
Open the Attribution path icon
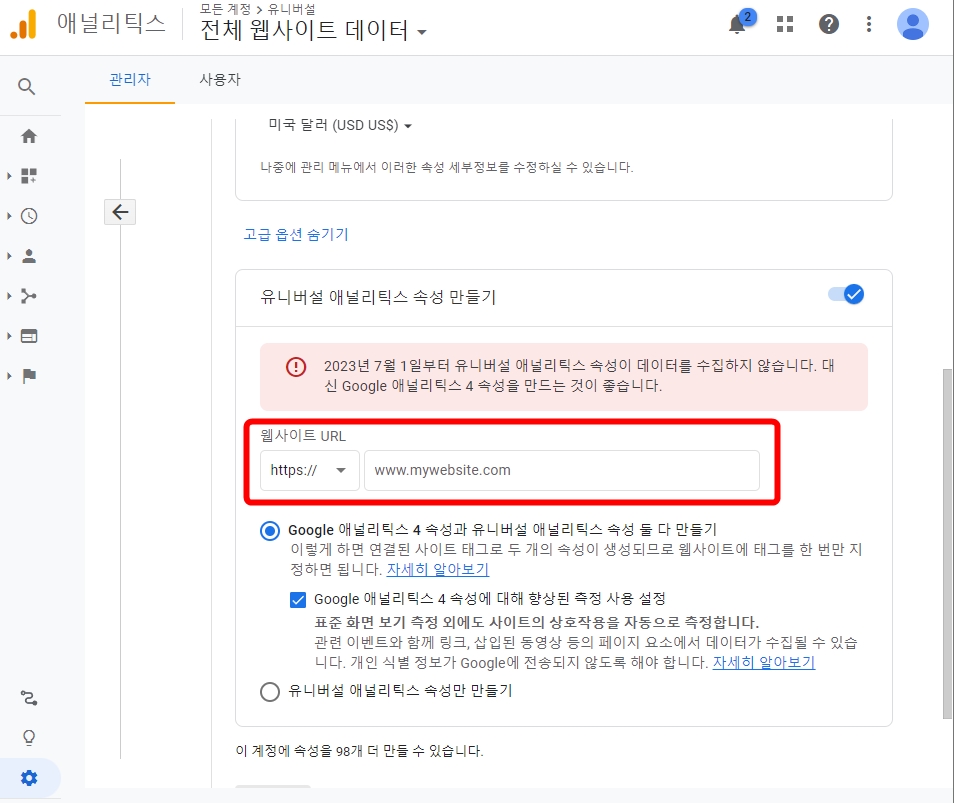point(29,698)
